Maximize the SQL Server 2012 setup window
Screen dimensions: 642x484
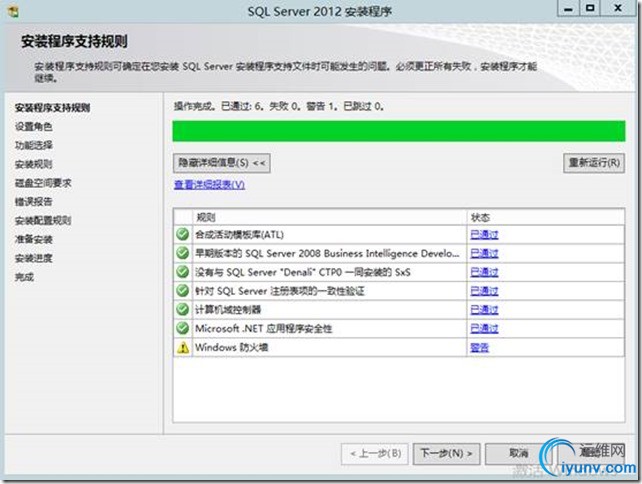pos(590,9)
